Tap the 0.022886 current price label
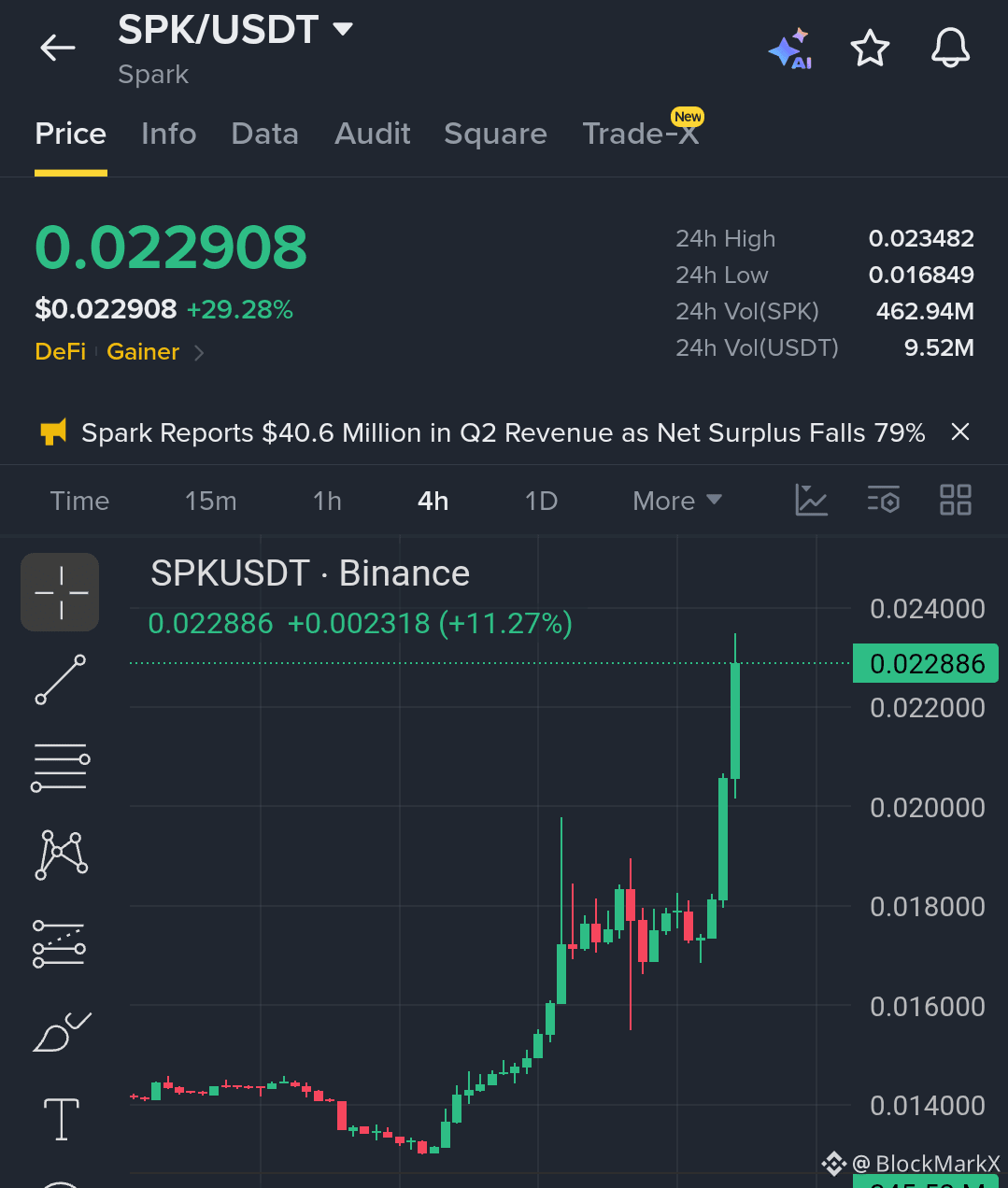 tap(926, 664)
